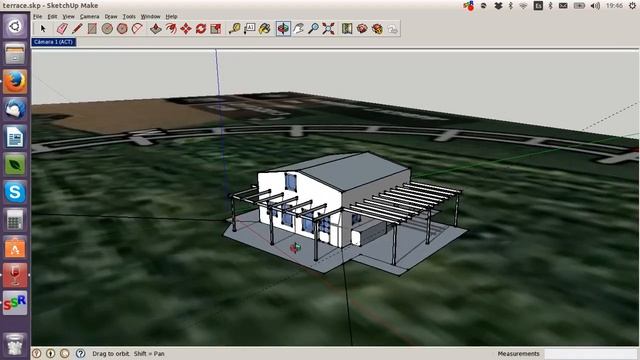The width and height of the screenshot is (640, 360).
Task: Open the Wi-Fi network indicator
Action: [523, 6]
